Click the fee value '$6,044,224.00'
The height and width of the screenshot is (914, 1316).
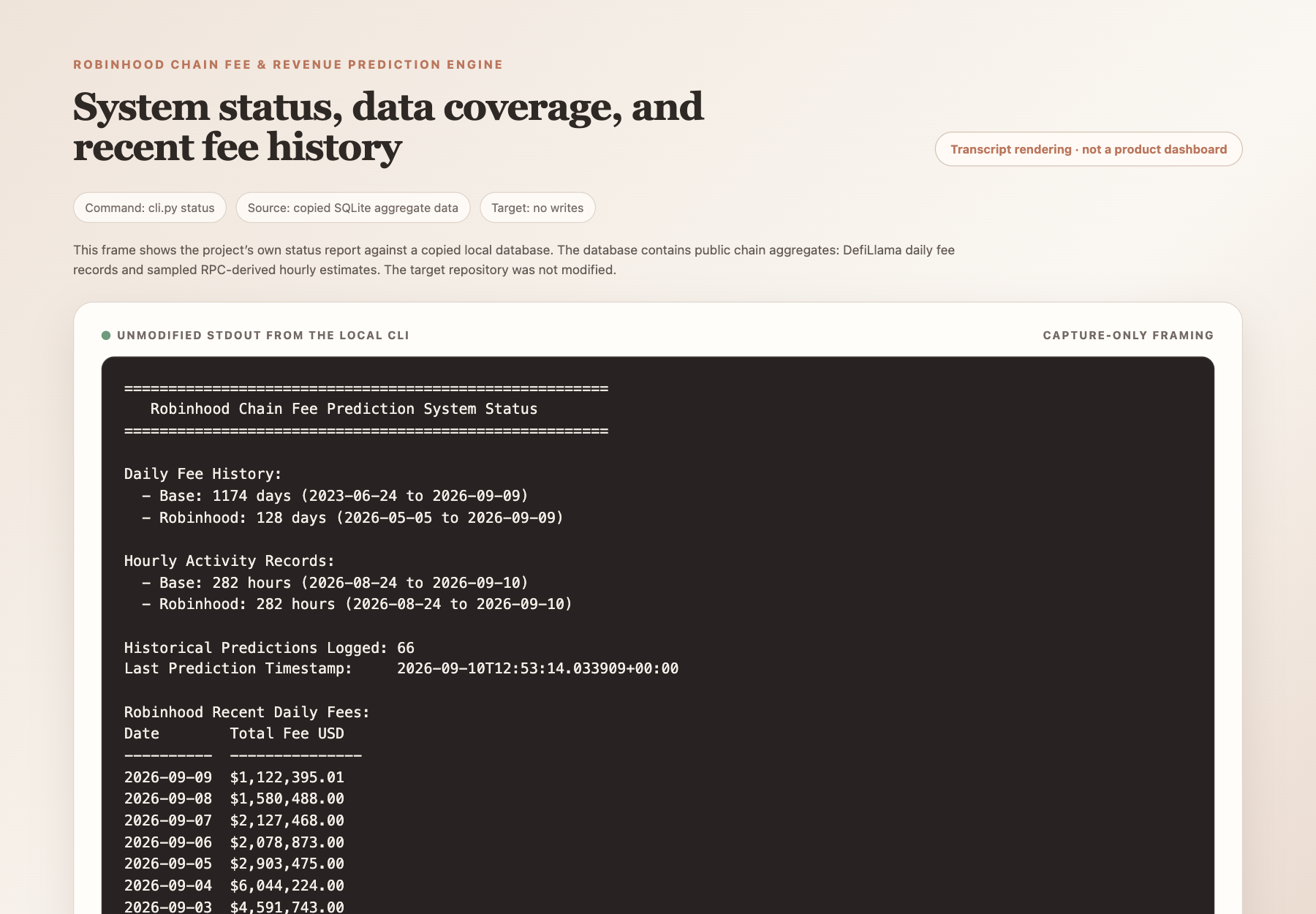point(287,885)
